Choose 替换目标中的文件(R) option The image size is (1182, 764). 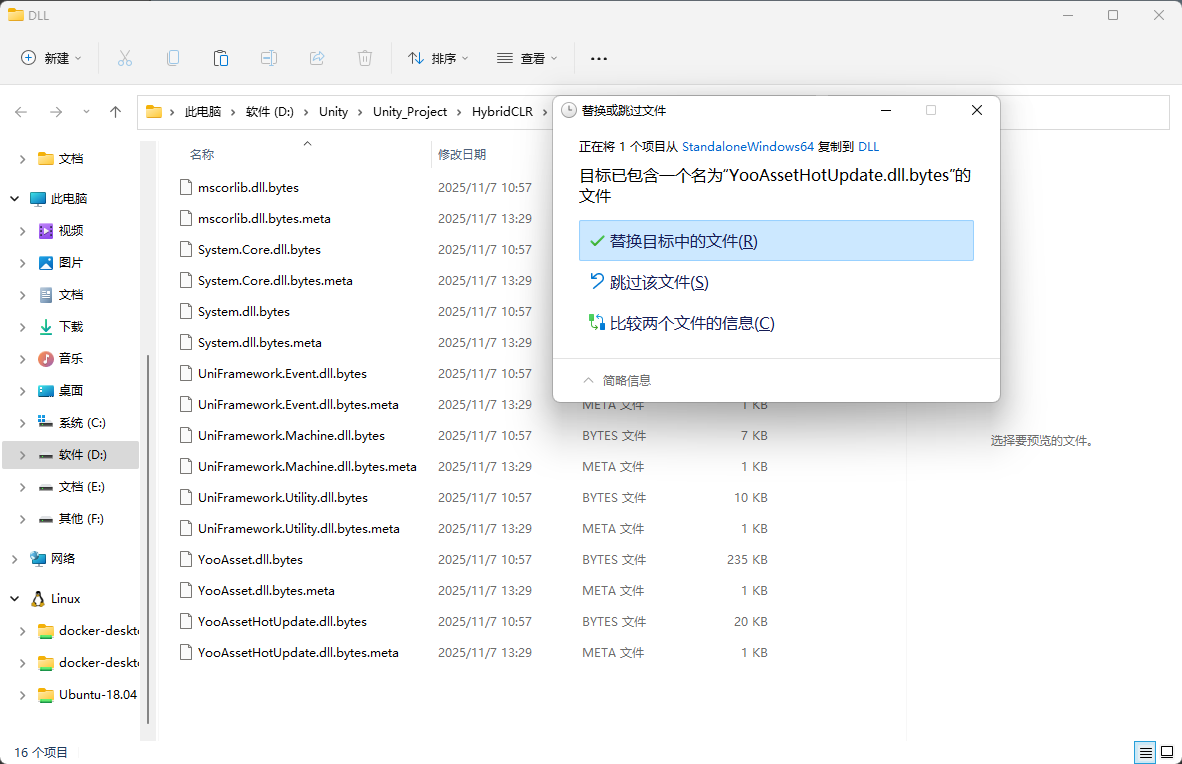776,241
